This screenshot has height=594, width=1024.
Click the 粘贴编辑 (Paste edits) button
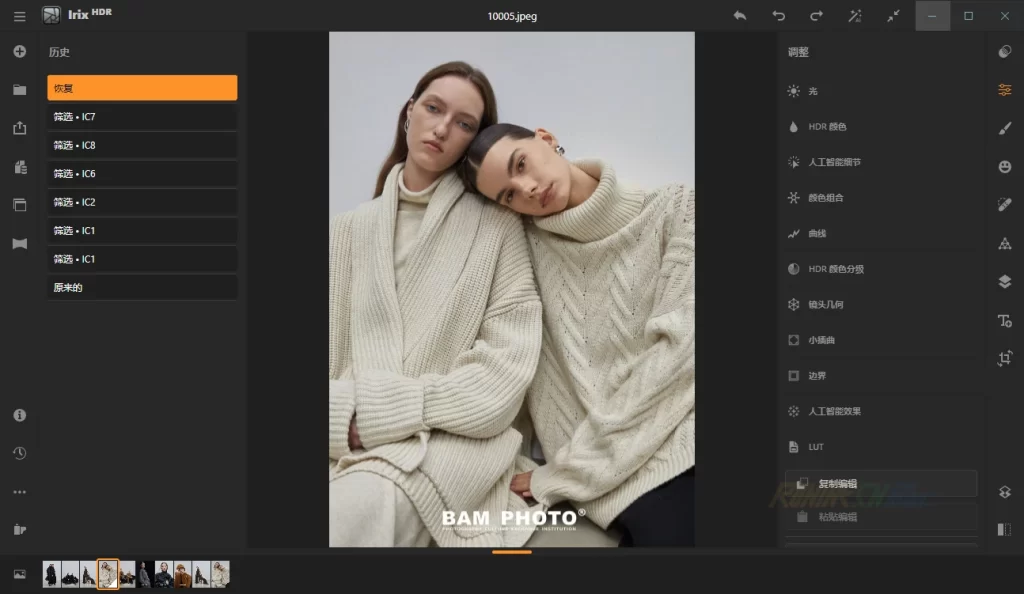[x=880, y=517]
